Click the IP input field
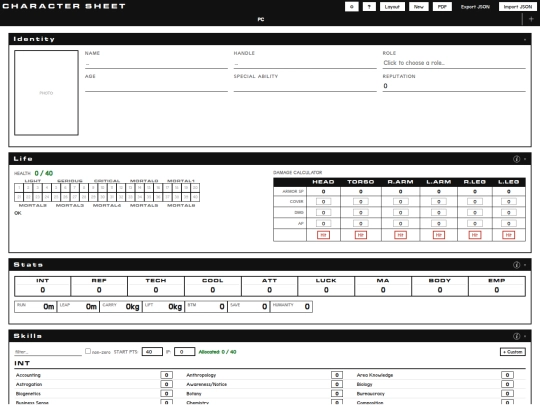 pyautogui.click(x=185, y=352)
